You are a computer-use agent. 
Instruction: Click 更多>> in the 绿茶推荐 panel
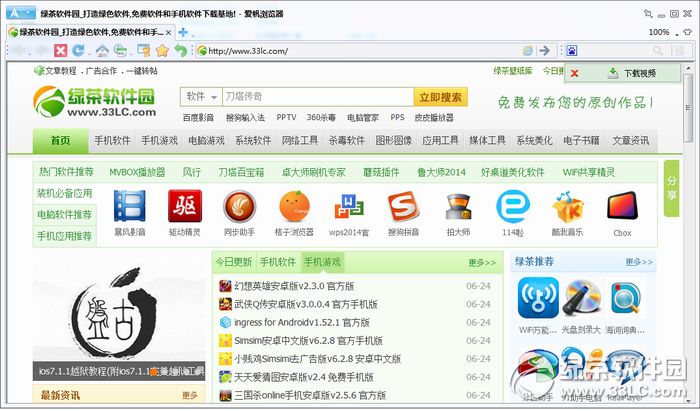pyautogui.click(x=639, y=262)
